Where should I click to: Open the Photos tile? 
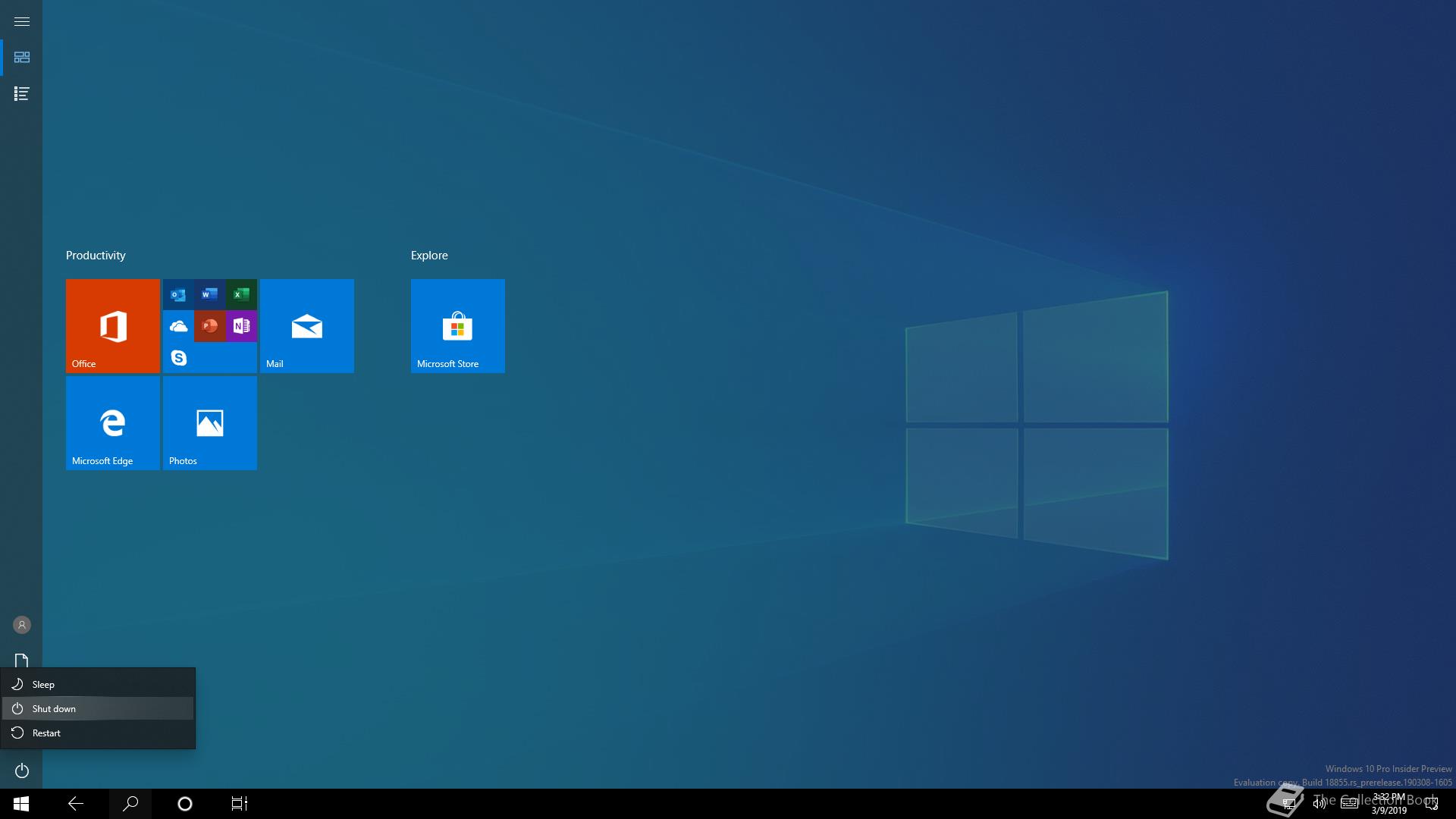coord(210,423)
